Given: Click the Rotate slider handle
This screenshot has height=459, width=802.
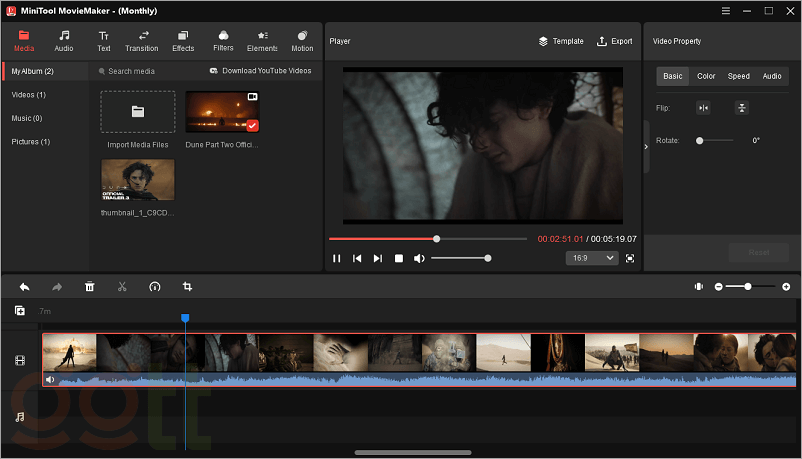Looking at the screenshot, I should click(x=700, y=141).
